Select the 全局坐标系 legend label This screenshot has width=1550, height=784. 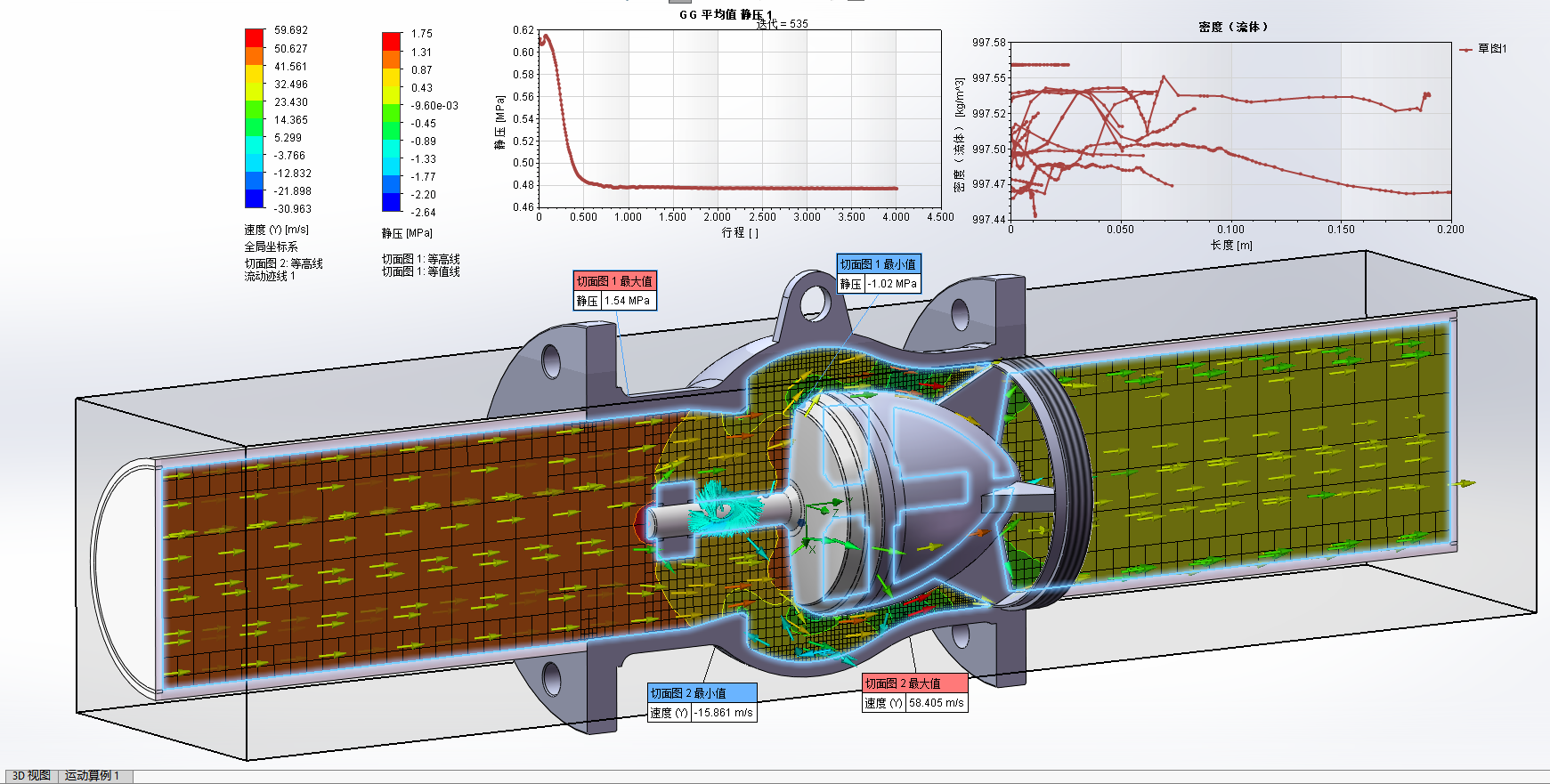(272, 247)
